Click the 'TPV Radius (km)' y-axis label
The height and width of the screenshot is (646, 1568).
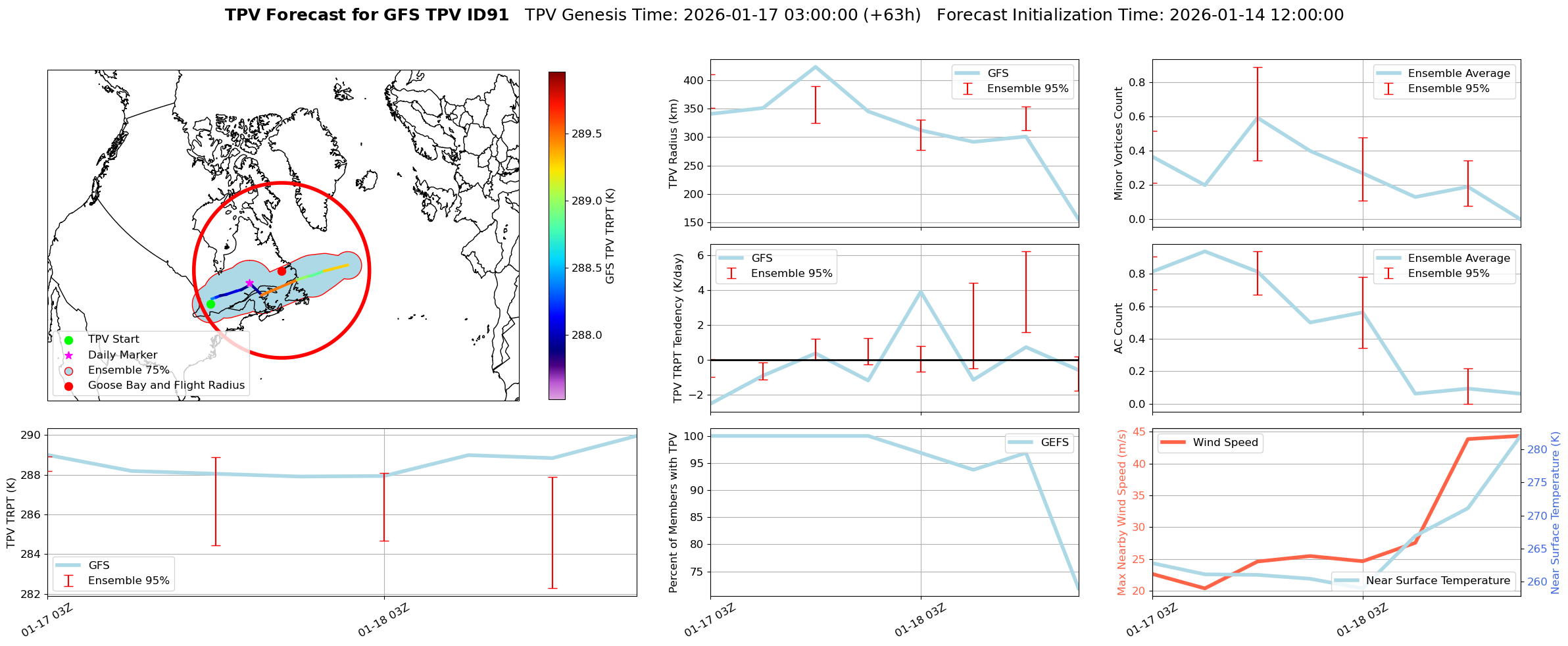(x=673, y=143)
